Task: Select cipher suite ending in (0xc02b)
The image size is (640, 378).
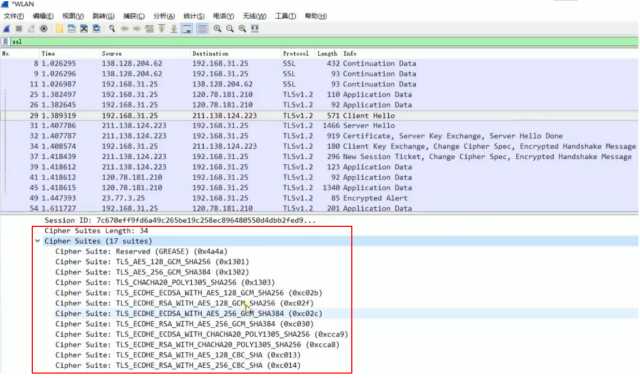Action: [x=189, y=293]
